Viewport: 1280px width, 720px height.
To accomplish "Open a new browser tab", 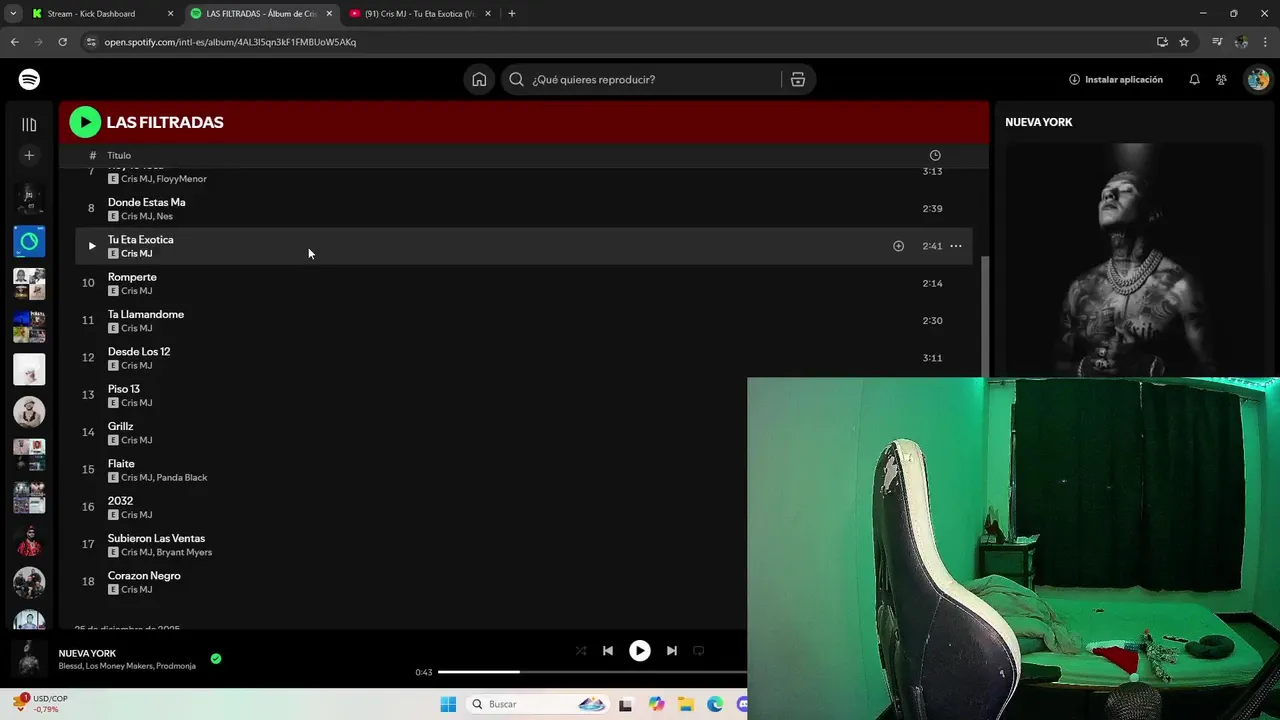I will (512, 14).
